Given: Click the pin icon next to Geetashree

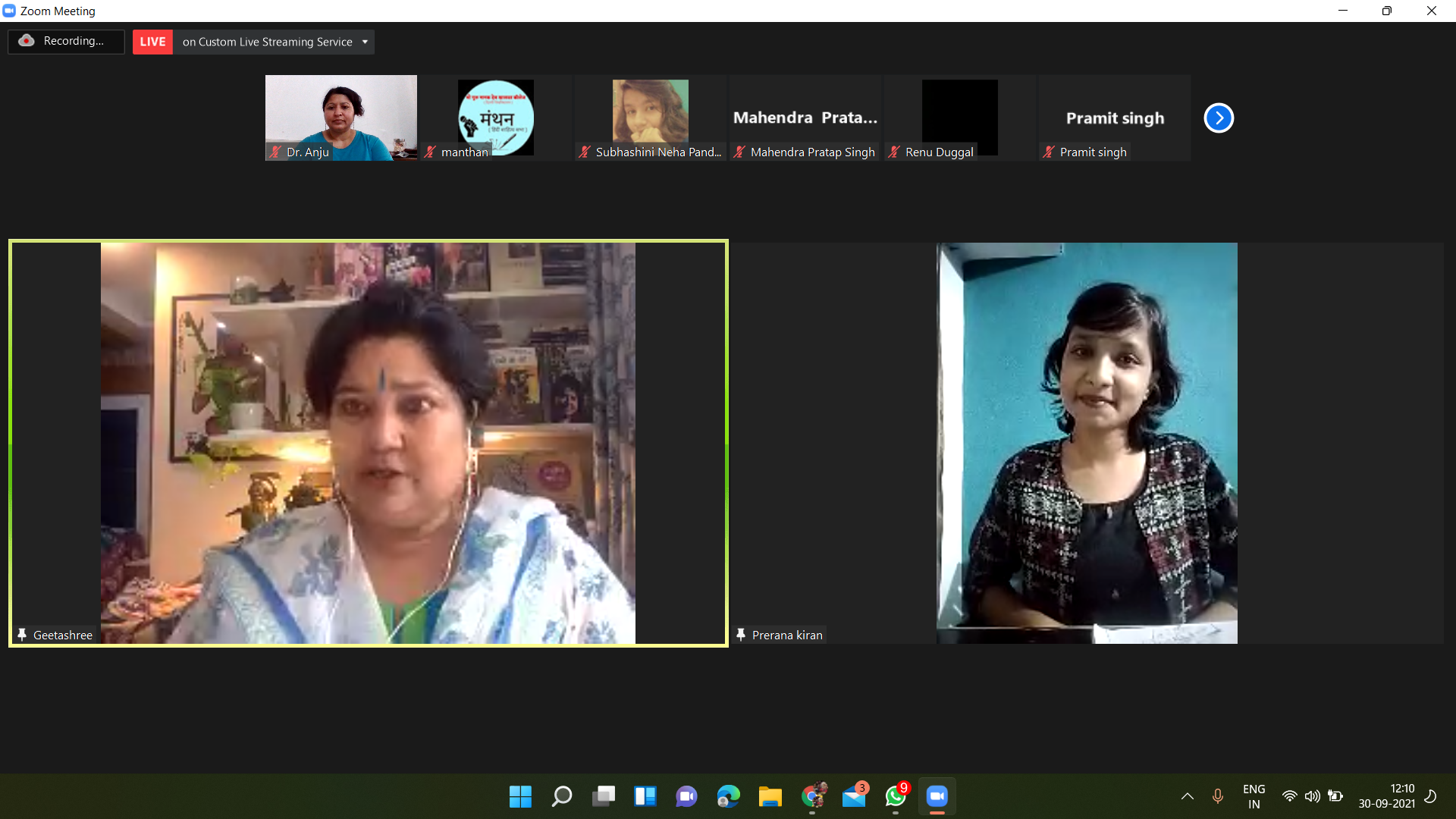Looking at the screenshot, I should pyautogui.click(x=22, y=635).
